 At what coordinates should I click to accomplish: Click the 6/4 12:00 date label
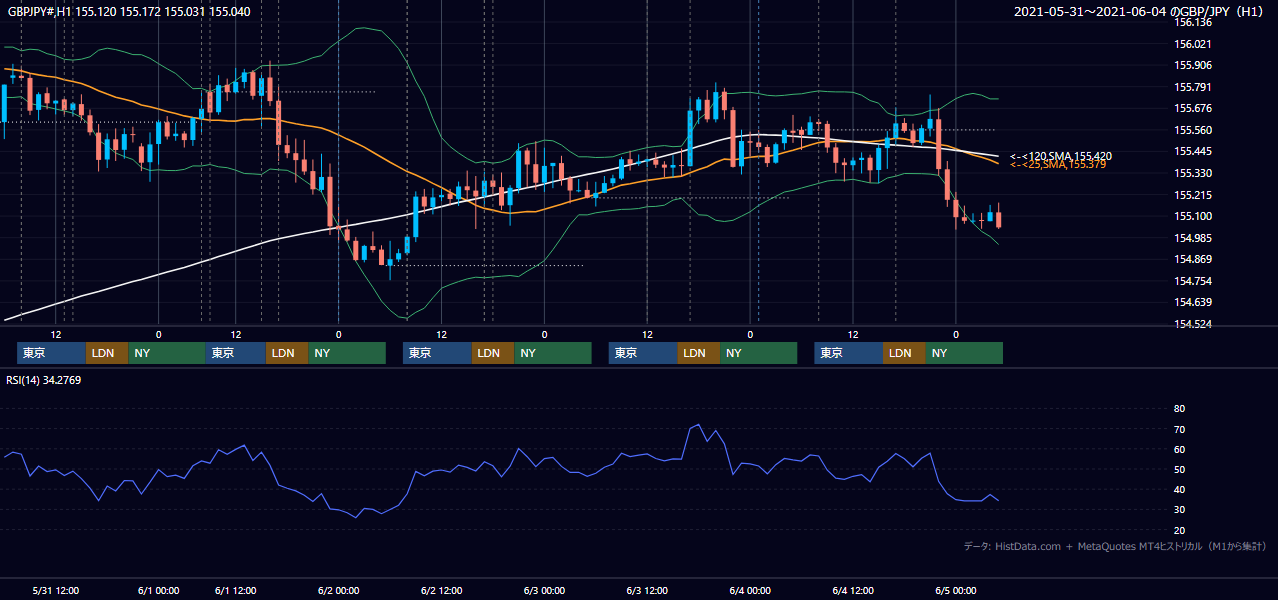coord(853,590)
